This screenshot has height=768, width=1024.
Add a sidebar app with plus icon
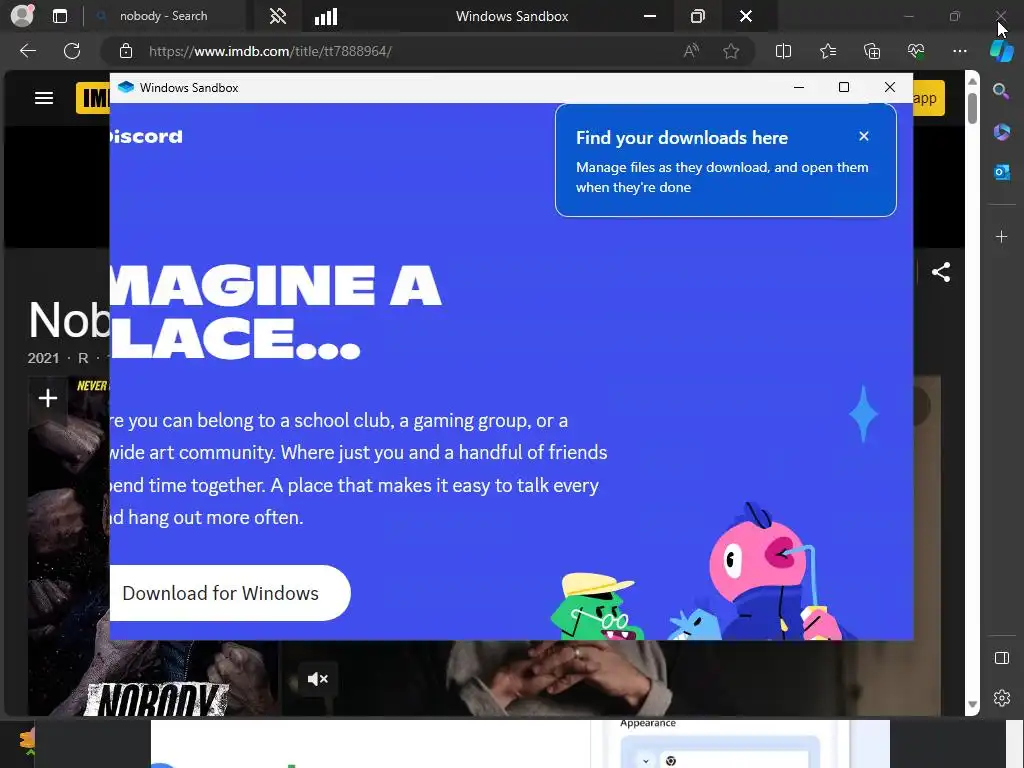pos(1002,236)
